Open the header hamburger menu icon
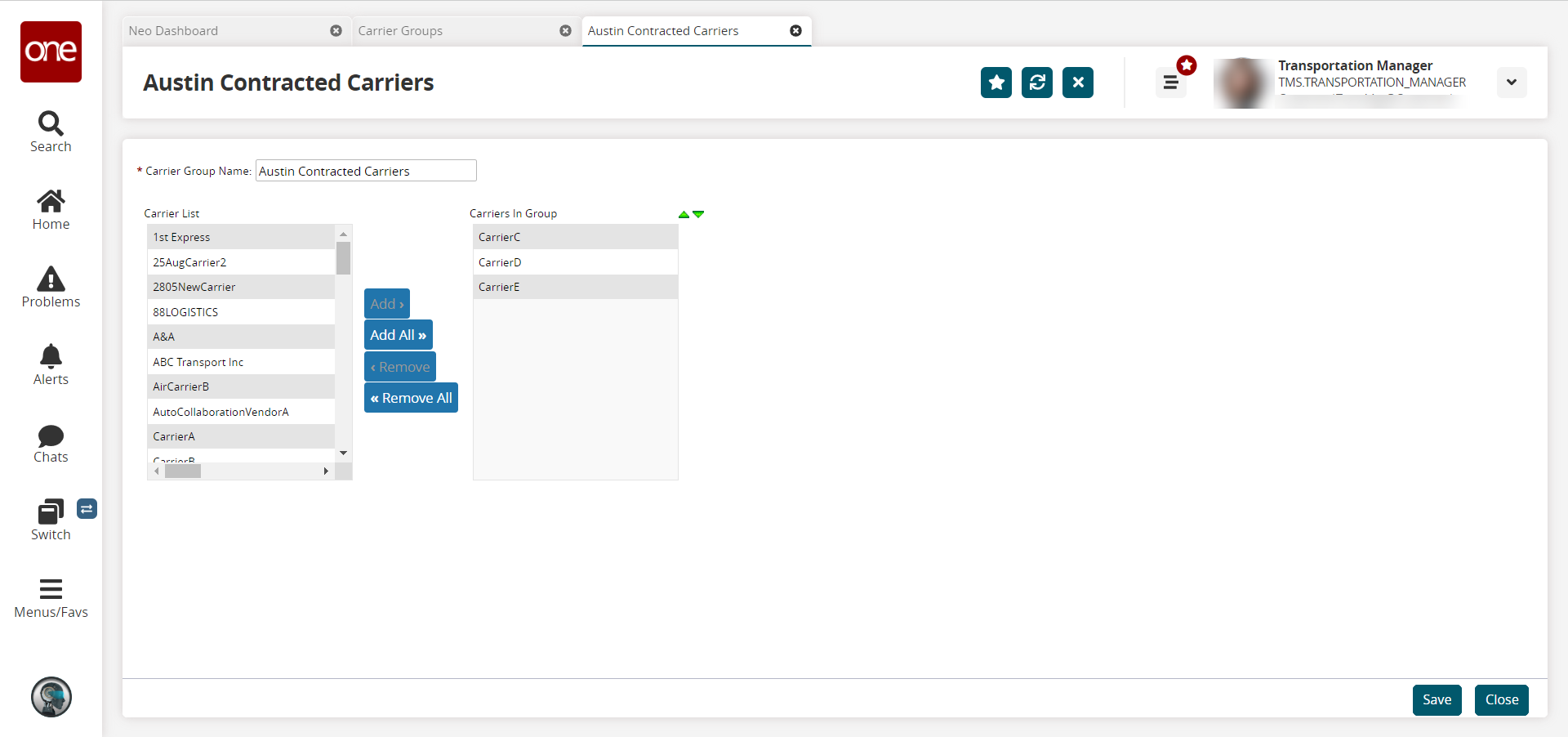1568x737 pixels. click(x=1170, y=83)
